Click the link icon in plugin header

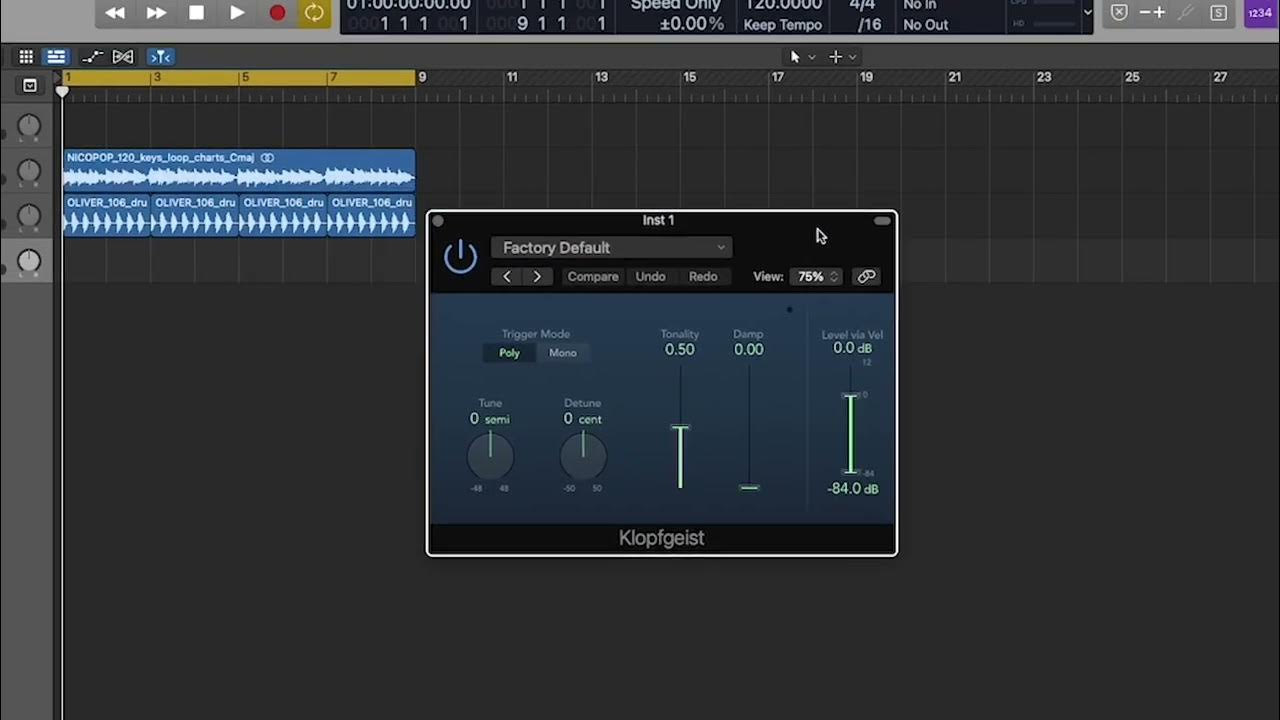pos(866,277)
